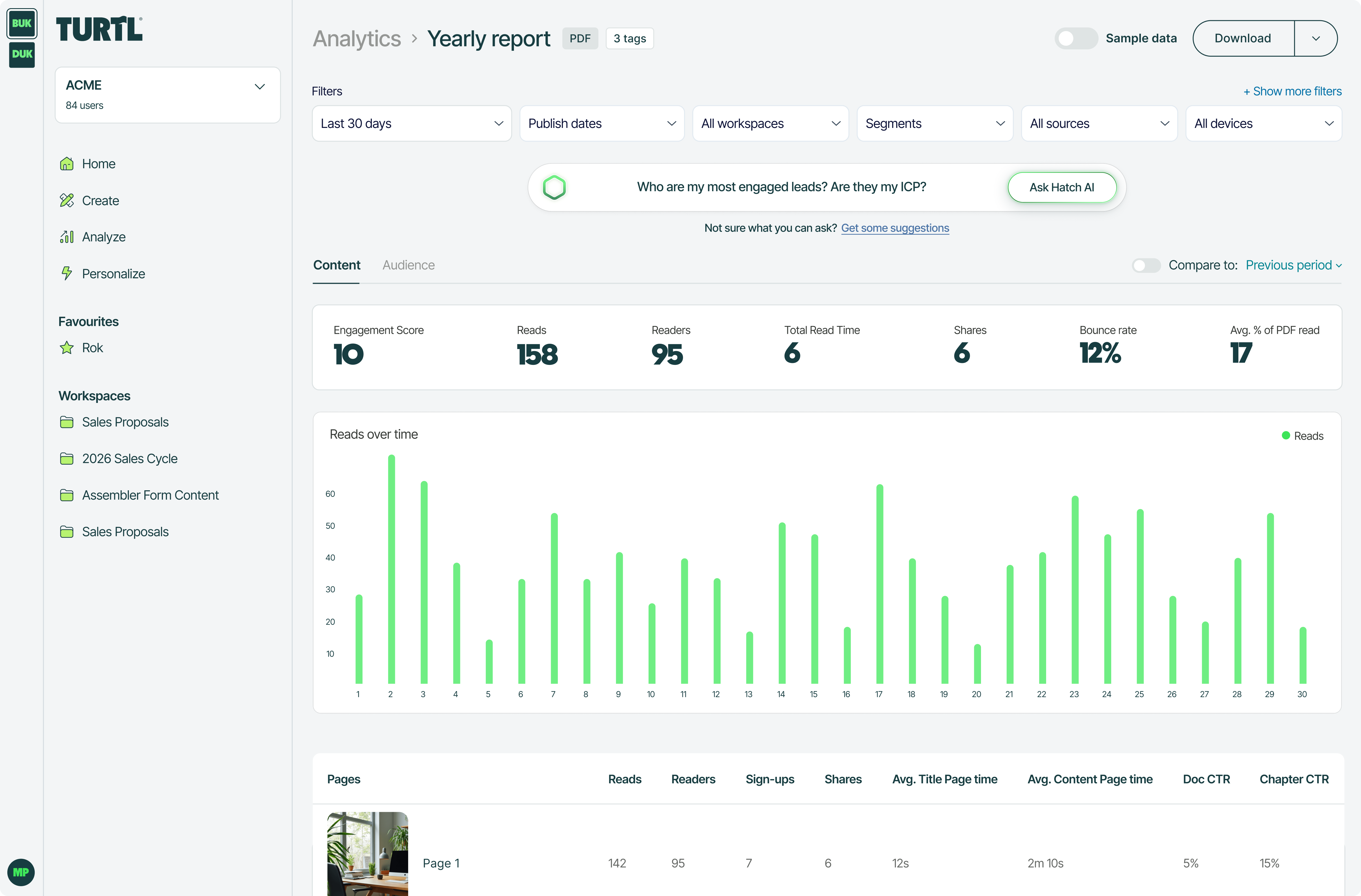Click the Analyze bar-chart icon
The width and height of the screenshot is (1361, 896).
click(67, 237)
